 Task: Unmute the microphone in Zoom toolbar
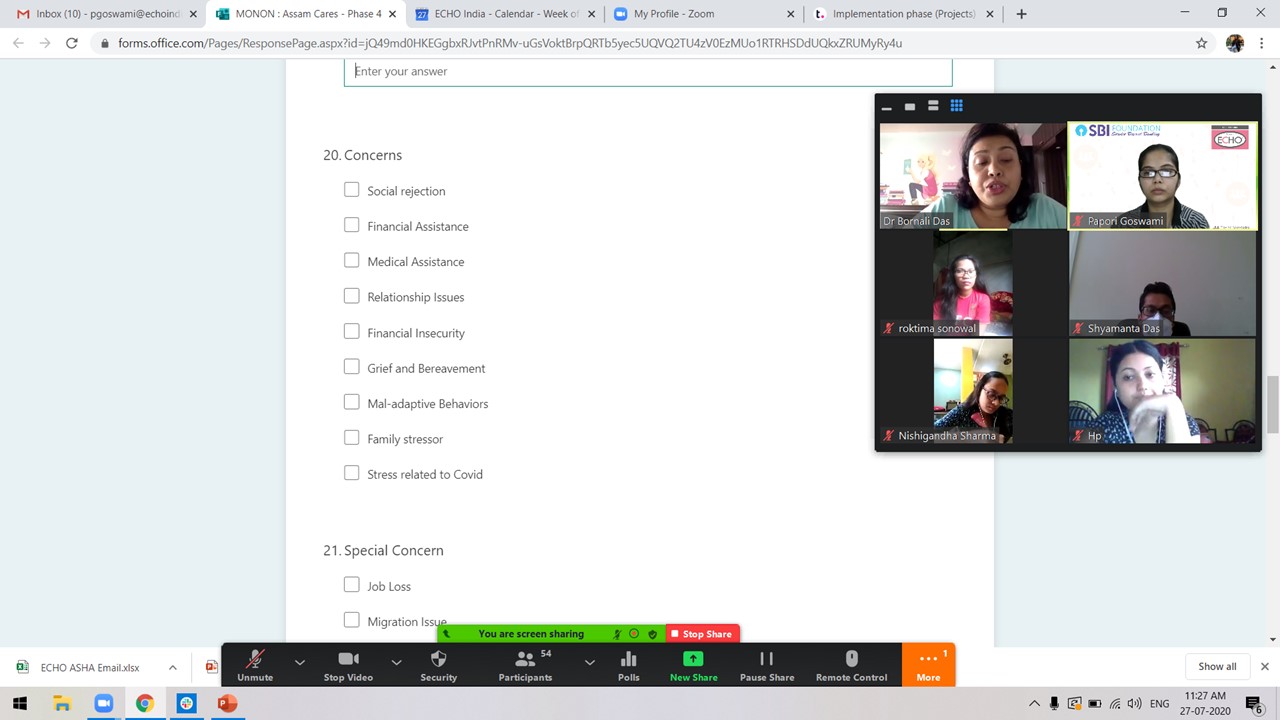coord(255,665)
